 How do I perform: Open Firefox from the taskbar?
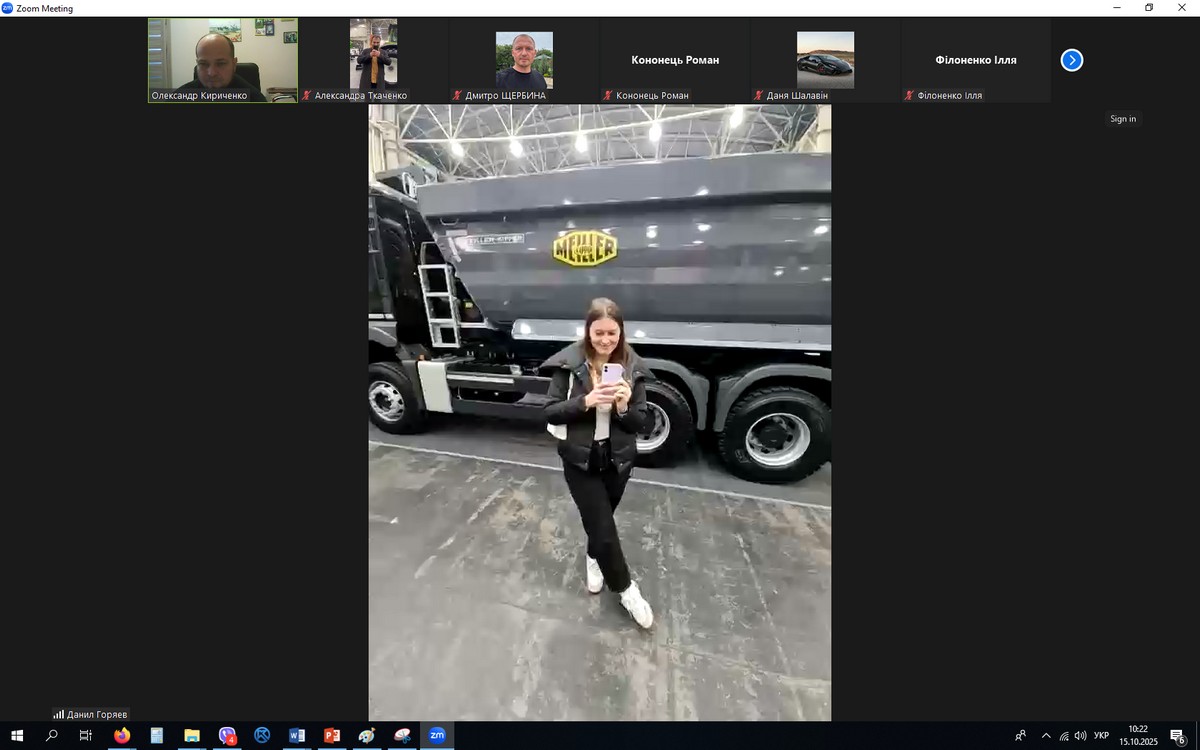click(122, 736)
